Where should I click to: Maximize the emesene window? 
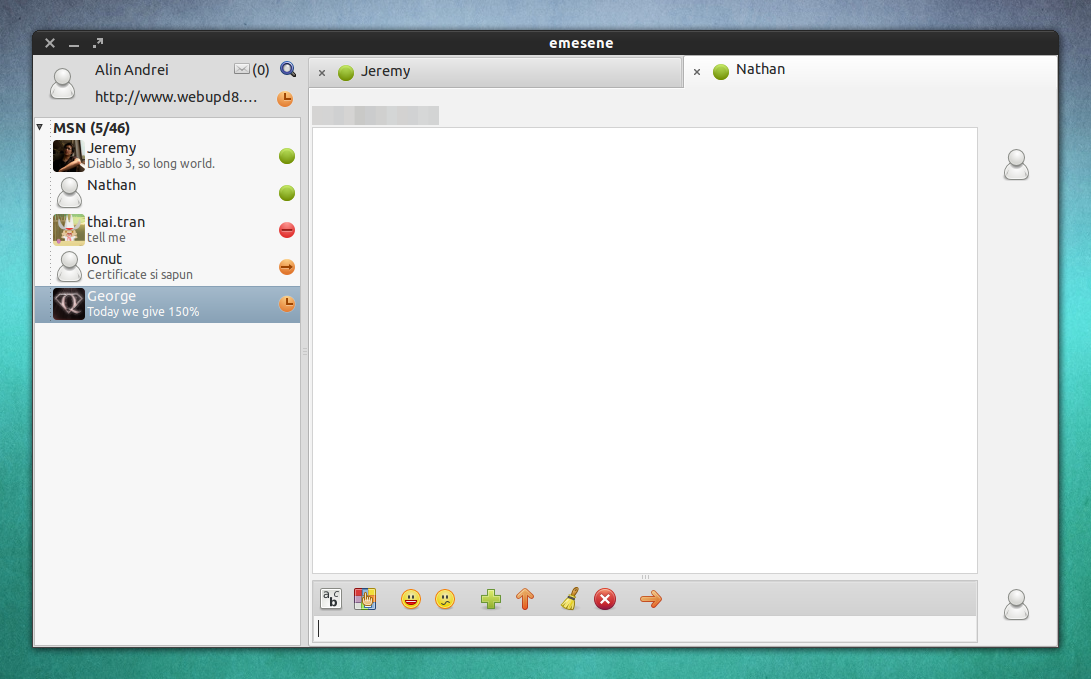98,43
